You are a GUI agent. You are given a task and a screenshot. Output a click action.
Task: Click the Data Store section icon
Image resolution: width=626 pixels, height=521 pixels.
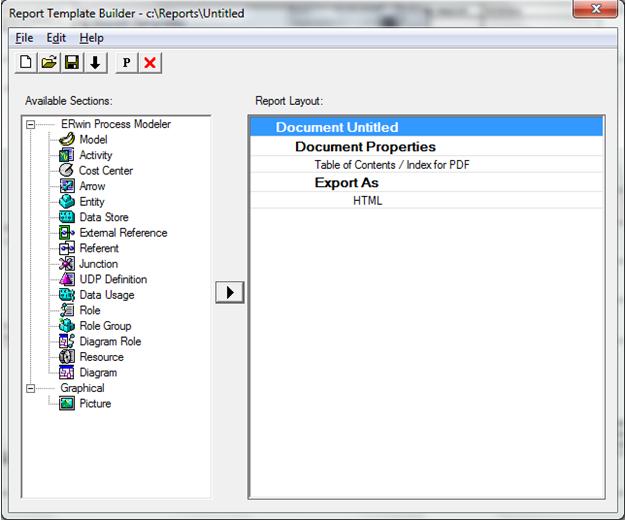pos(67,217)
